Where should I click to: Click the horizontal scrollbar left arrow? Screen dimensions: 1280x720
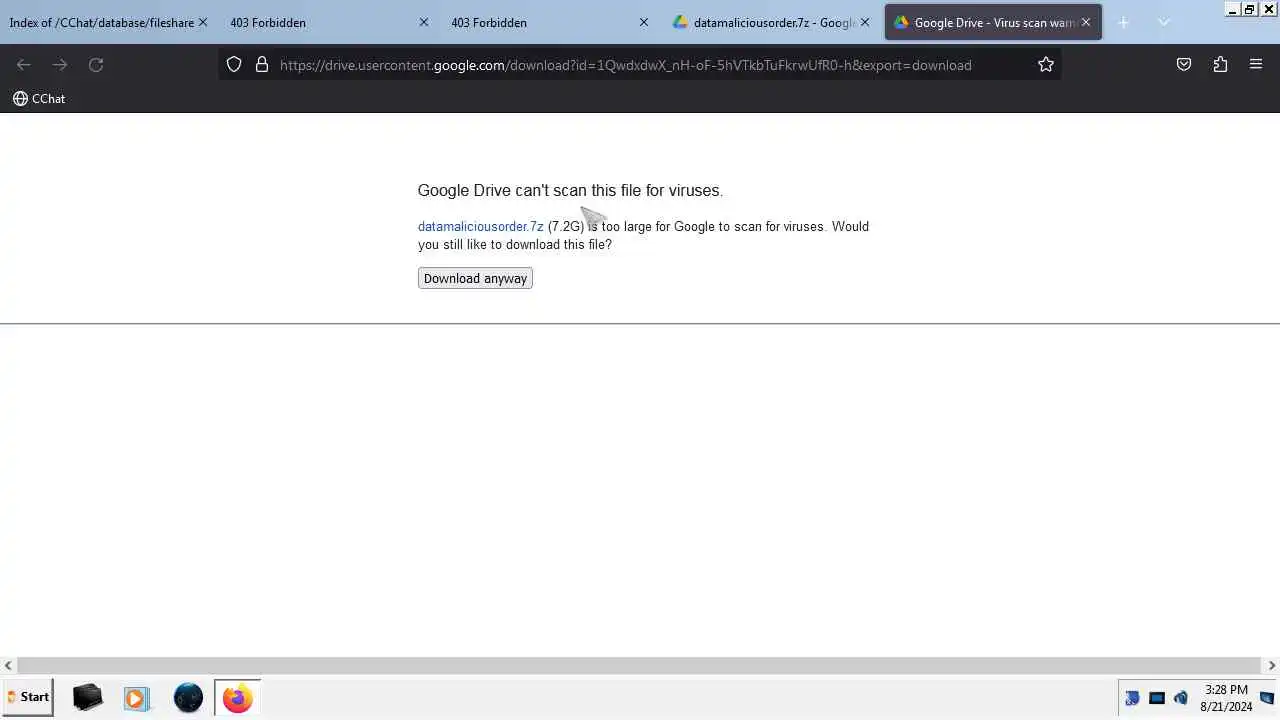pos(8,665)
